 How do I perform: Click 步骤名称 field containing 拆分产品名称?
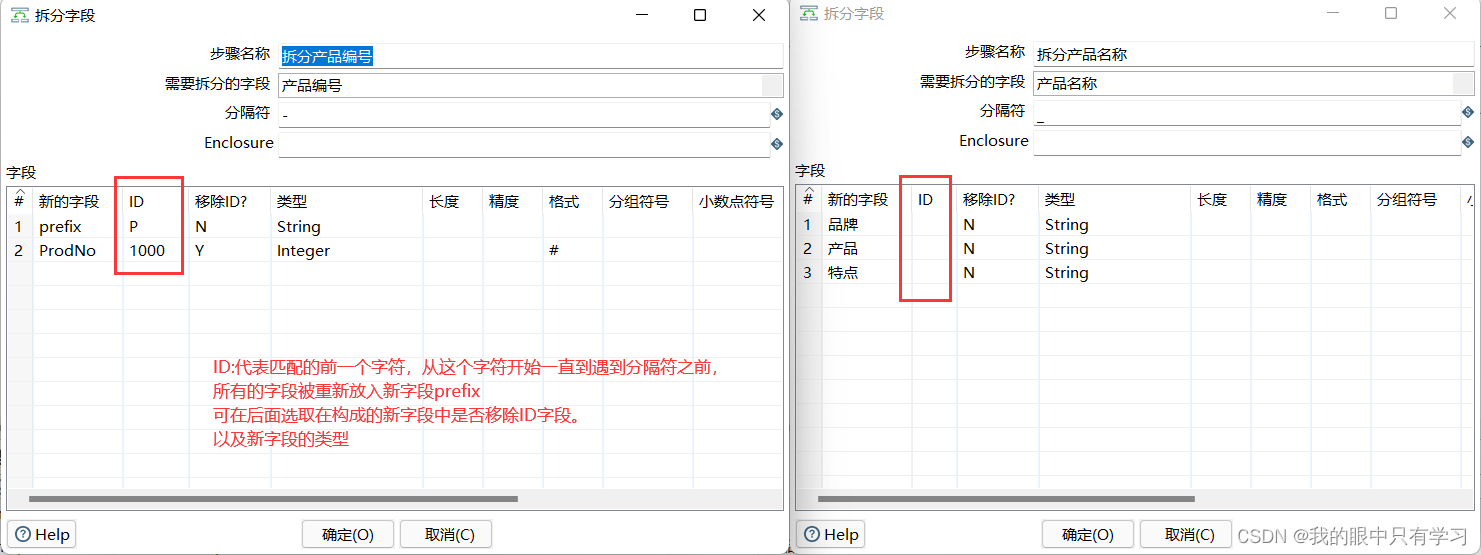pyautogui.click(x=1254, y=54)
